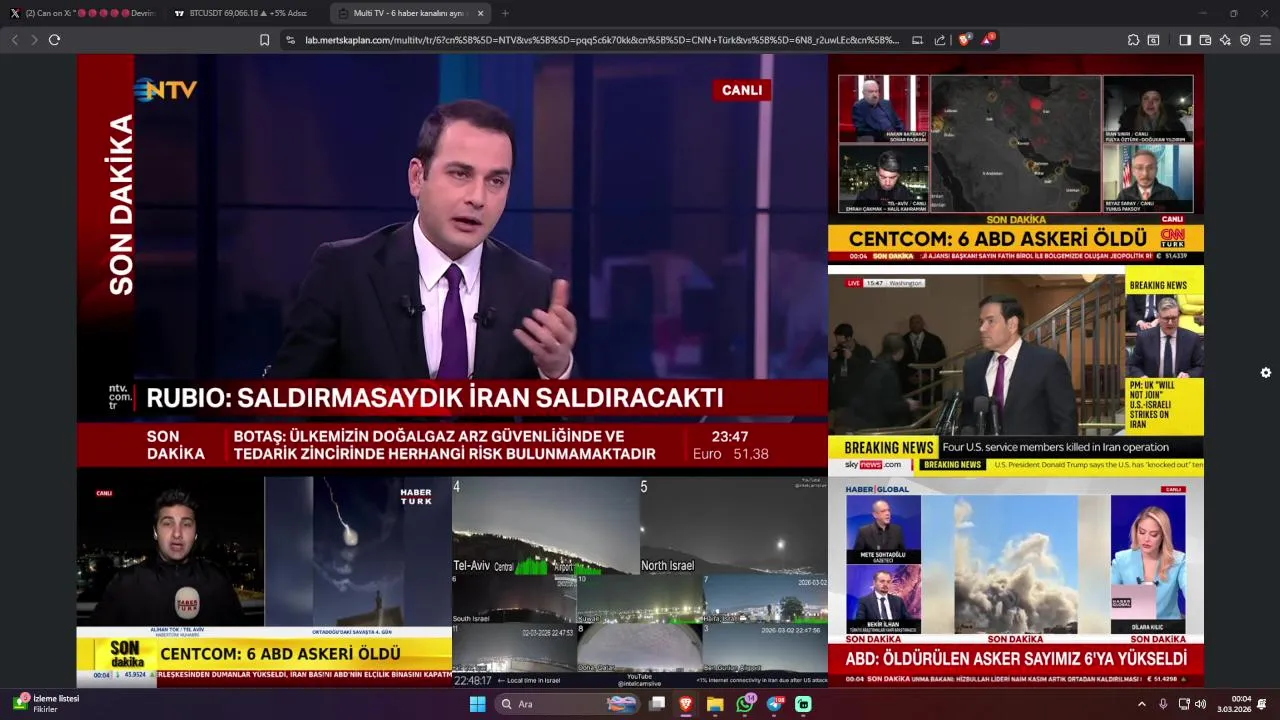This screenshot has width=1280, height=720.
Task: Open the notification center icon beside the clock
Action: [x=1262, y=704]
